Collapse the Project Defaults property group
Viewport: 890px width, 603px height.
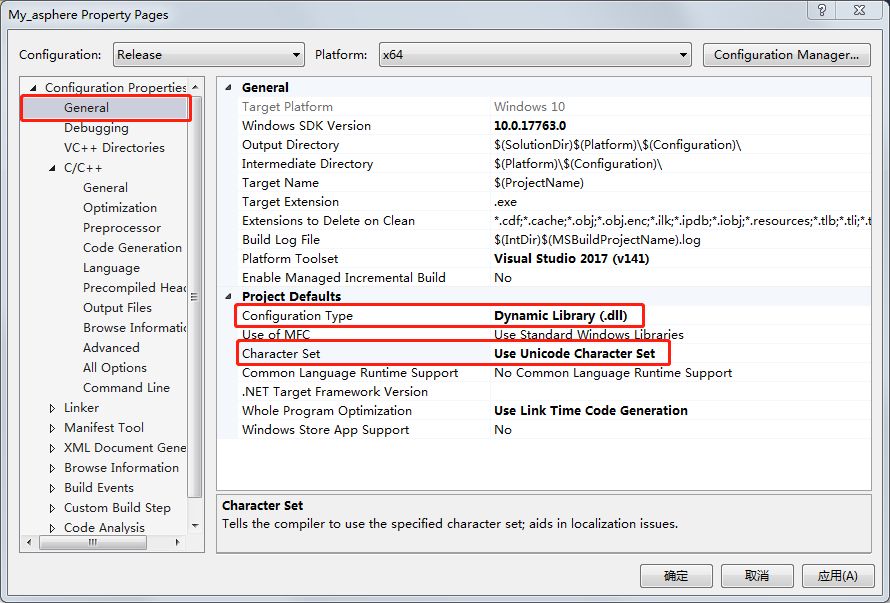click(x=230, y=297)
